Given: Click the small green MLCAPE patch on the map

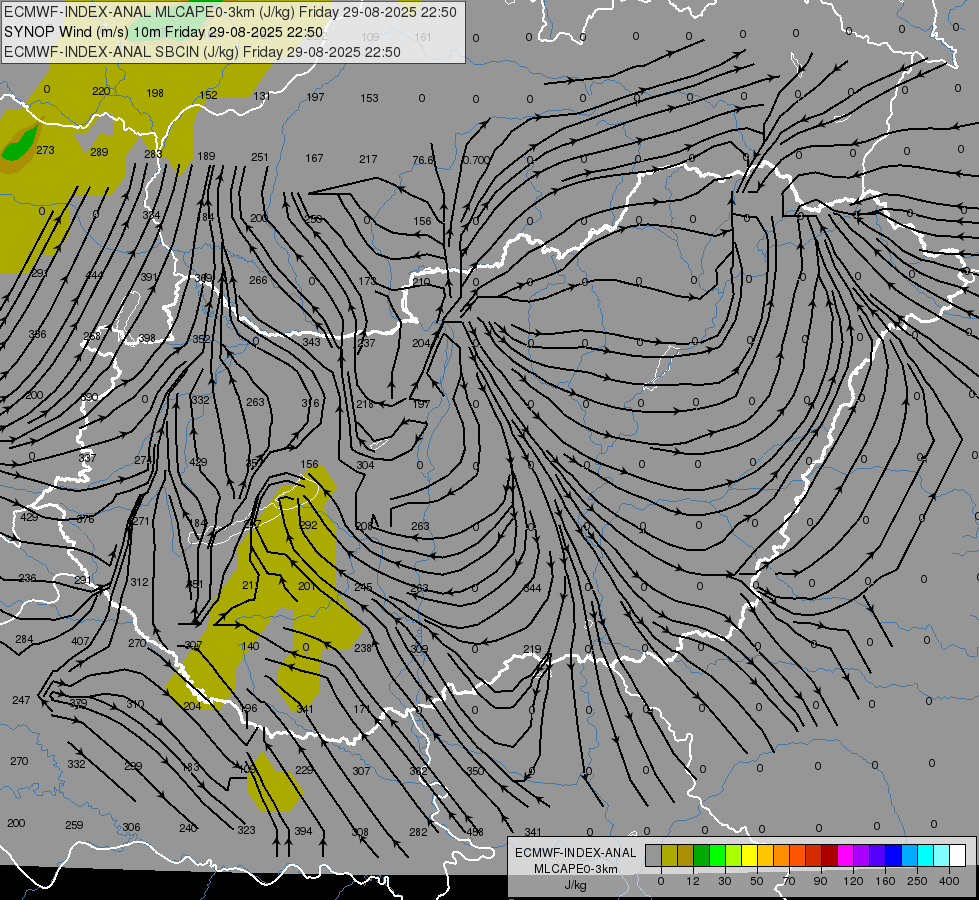Looking at the screenshot, I should 19,144.
